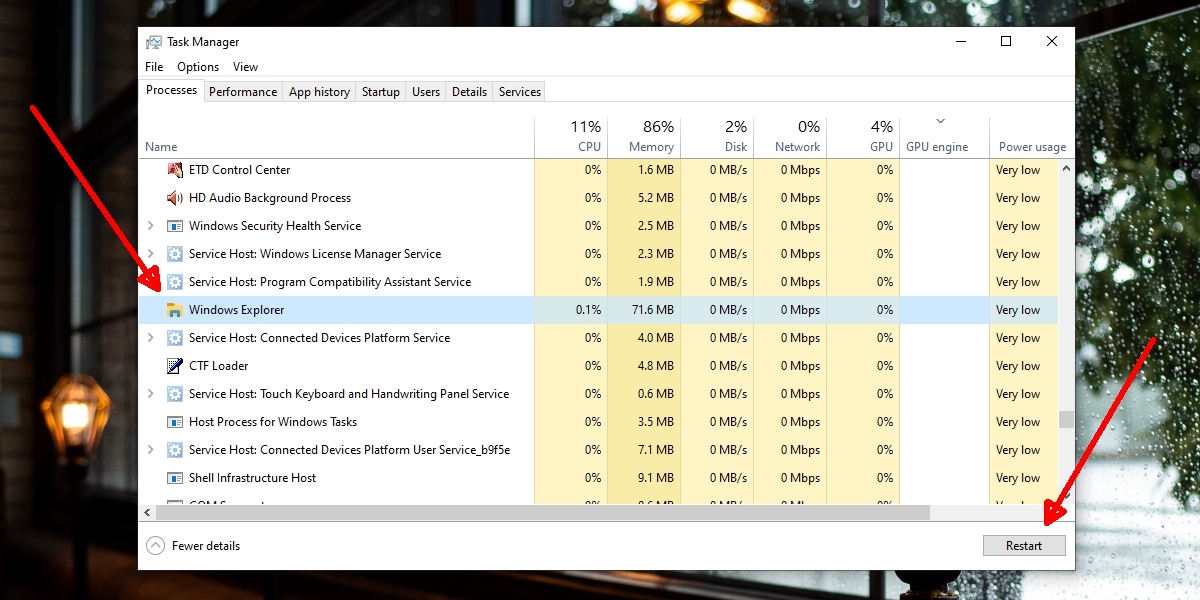The image size is (1200, 600).
Task: Expand the Windows Security Health Service row
Action: 151,226
